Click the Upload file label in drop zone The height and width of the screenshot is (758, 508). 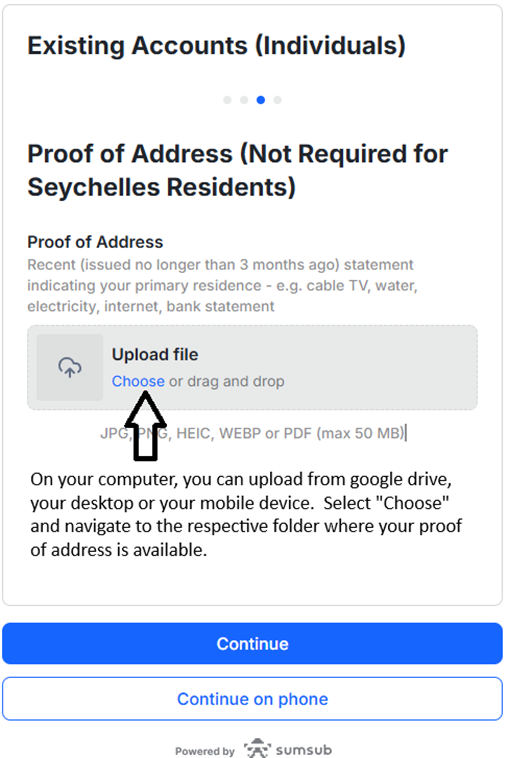click(x=155, y=354)
